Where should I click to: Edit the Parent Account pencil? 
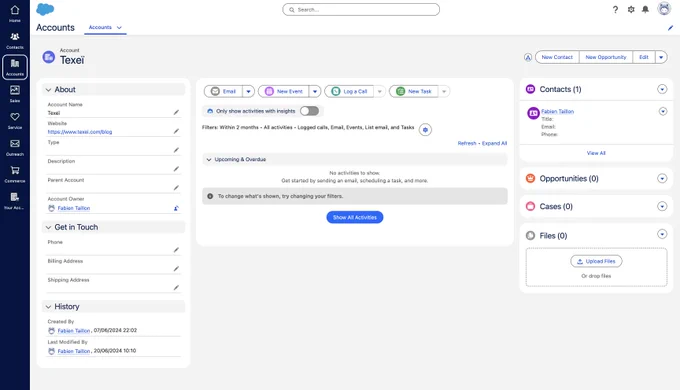(x=176, y=188)
